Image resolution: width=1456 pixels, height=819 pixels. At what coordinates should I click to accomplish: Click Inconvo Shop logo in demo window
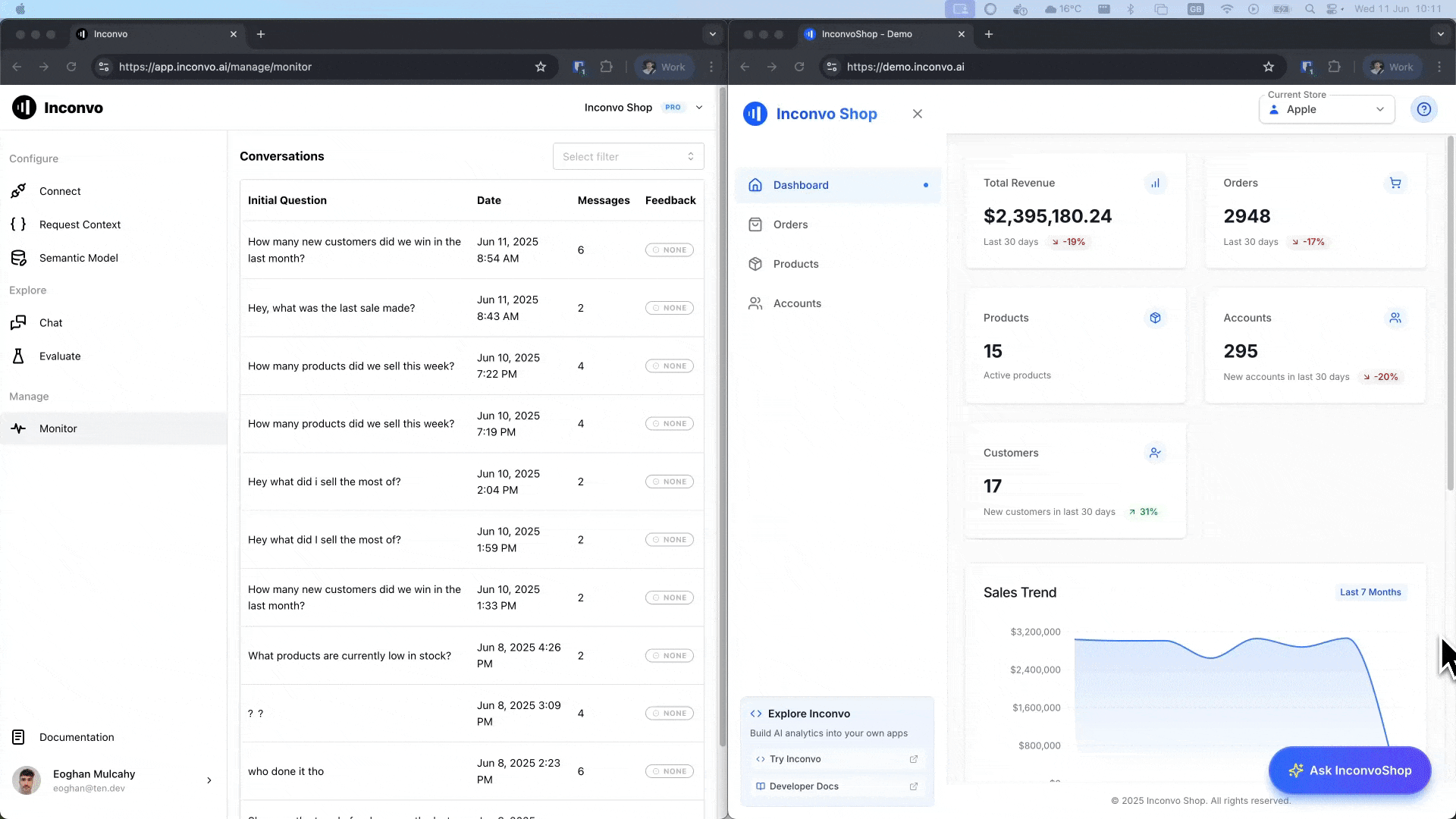809,114
